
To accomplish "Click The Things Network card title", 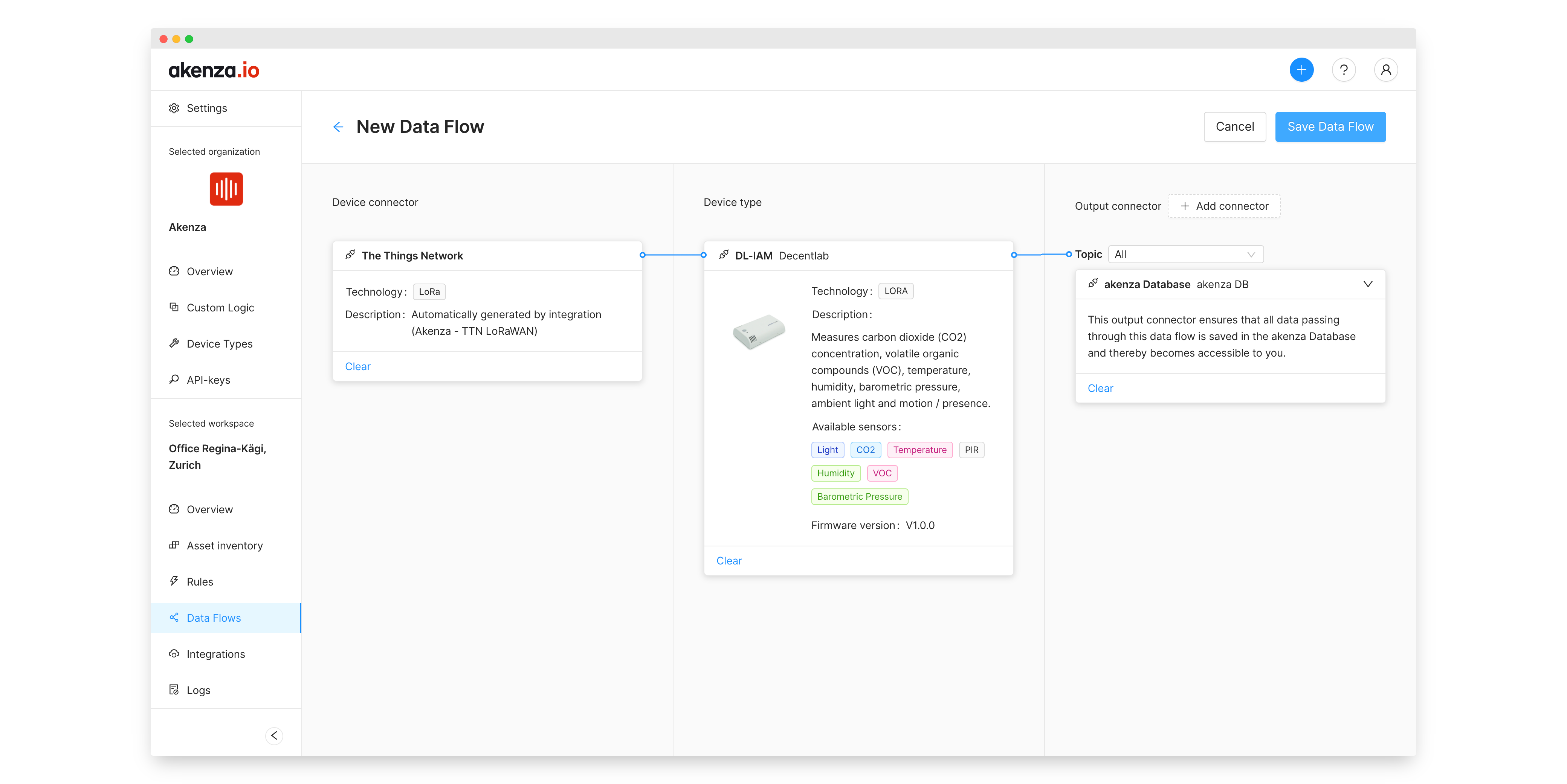I will pyautogui.click(x=412, y=256).
